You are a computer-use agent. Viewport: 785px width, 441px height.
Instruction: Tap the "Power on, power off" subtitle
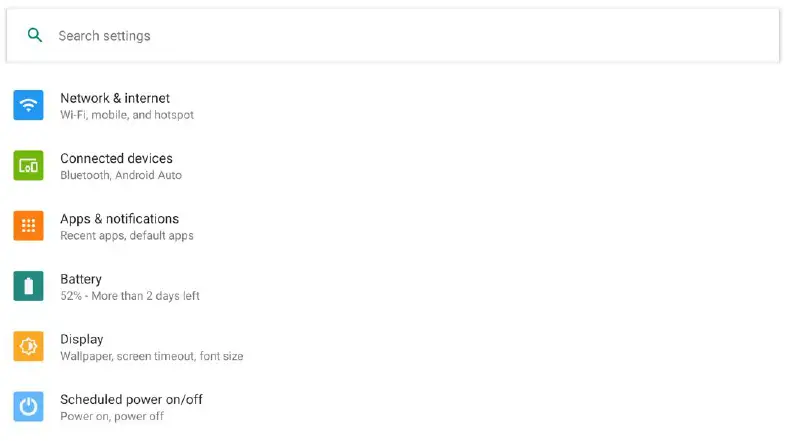(x=112, y=416)
